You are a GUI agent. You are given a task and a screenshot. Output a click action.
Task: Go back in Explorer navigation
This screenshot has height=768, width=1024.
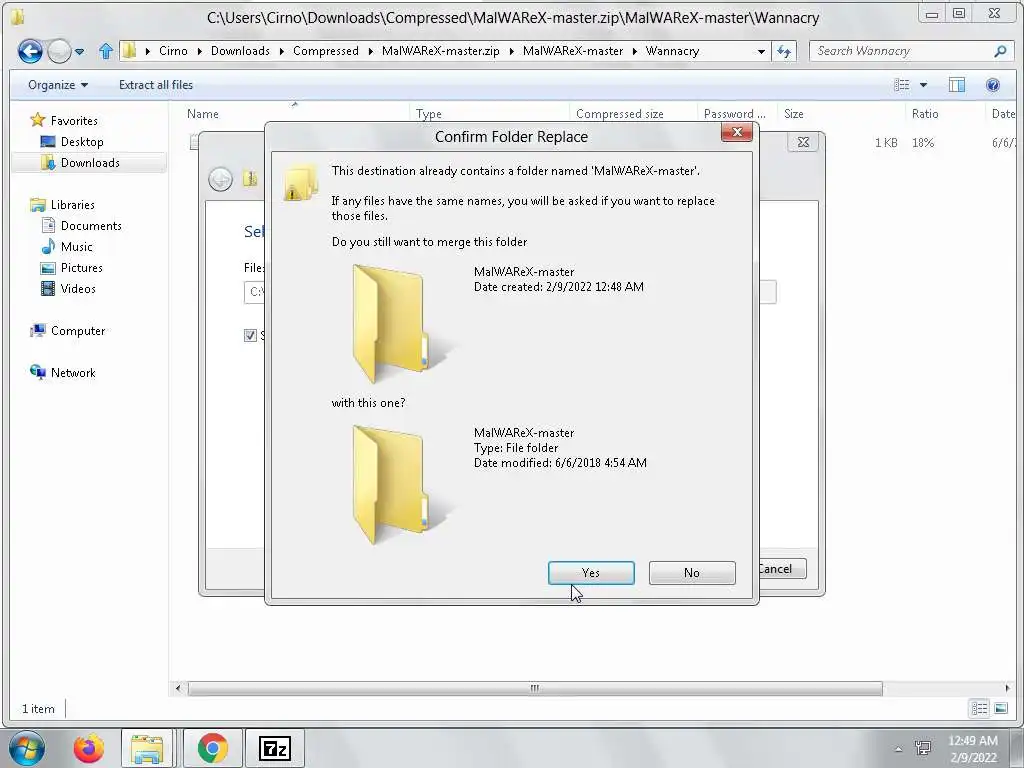[x=30, y=51]
